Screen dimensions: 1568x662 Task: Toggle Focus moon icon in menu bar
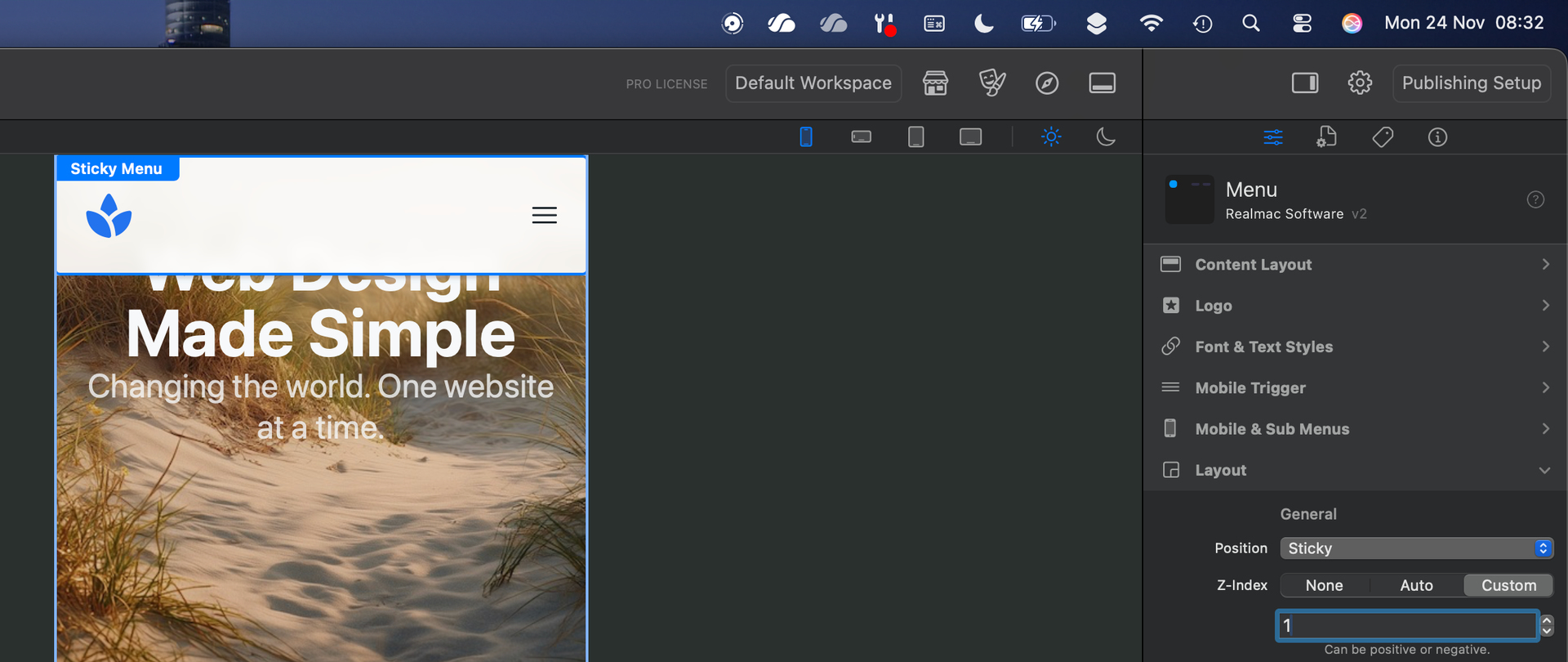[x=984, y=23]
